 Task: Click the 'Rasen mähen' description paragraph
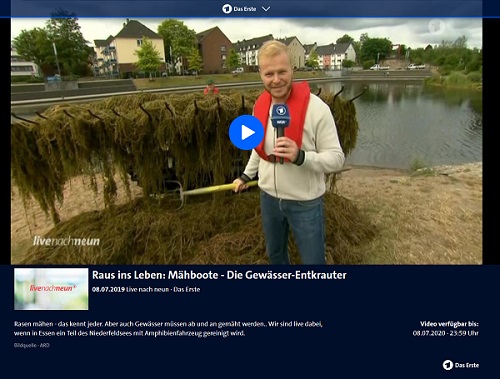tap(168, 328)
